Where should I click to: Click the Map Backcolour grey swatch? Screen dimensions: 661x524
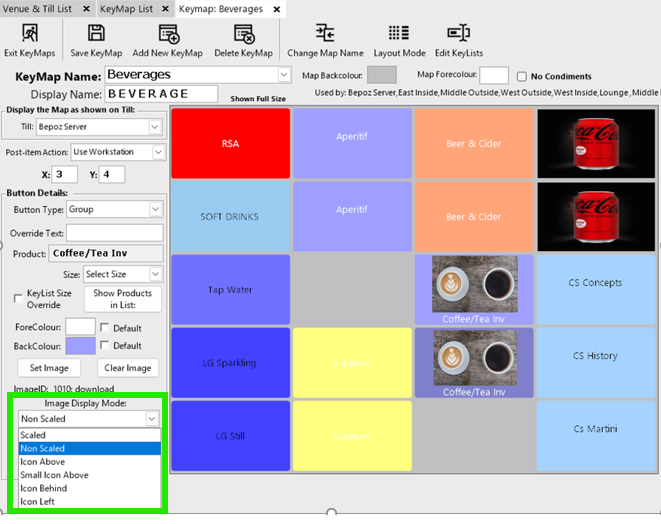tap(382, 75)
